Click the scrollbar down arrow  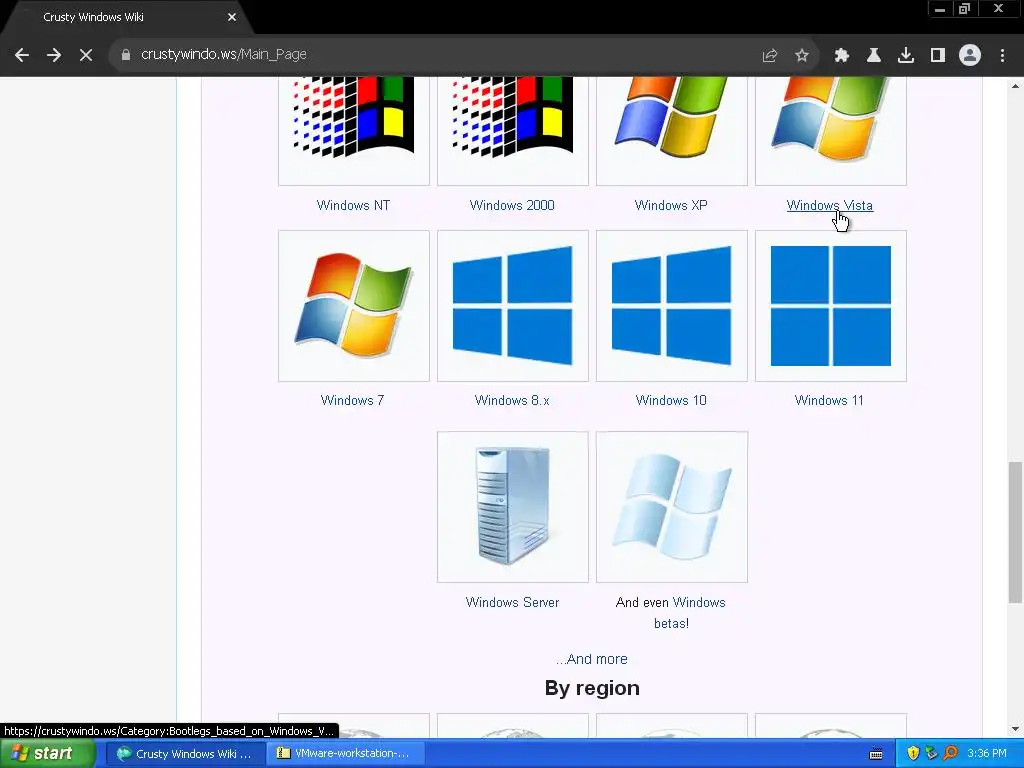[x=1015, y=729]
